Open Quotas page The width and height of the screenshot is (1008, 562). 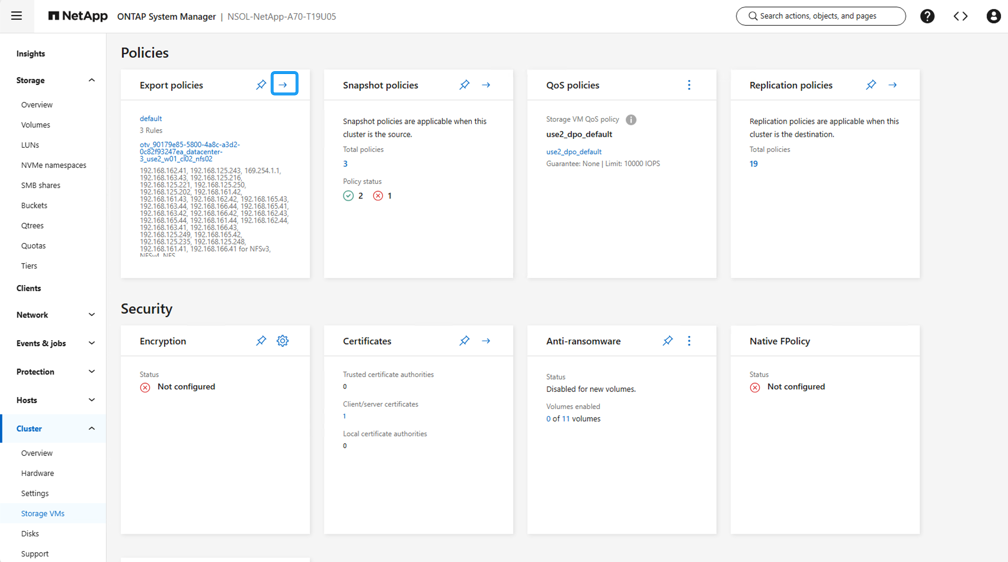33,246
